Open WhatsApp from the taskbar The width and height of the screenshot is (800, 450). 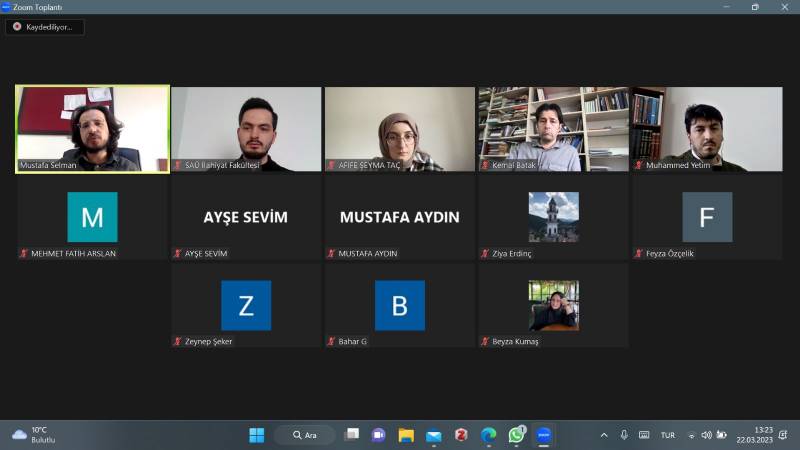tap(516, 435)
